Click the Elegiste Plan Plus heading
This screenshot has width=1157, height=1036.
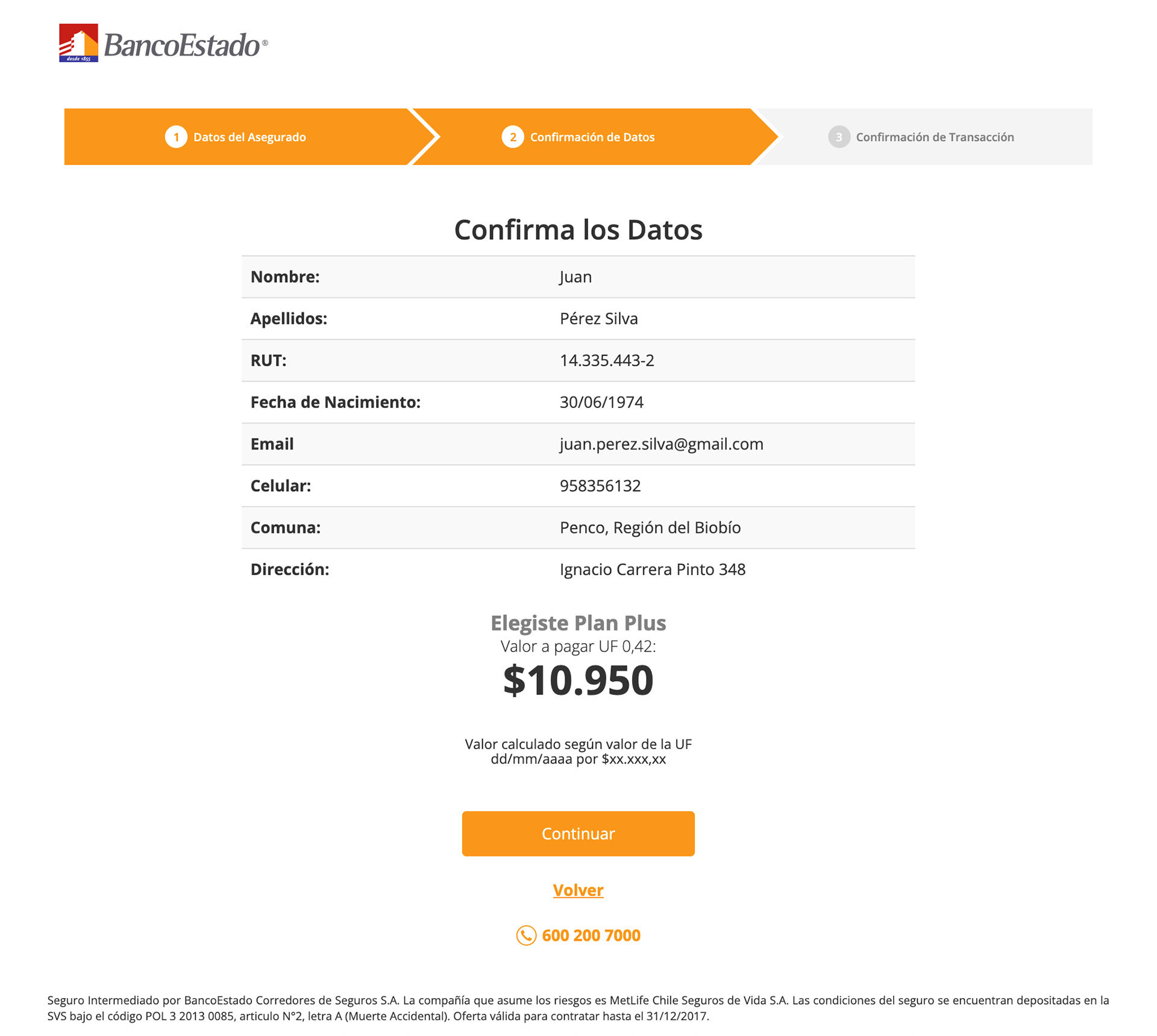(578, 623)
